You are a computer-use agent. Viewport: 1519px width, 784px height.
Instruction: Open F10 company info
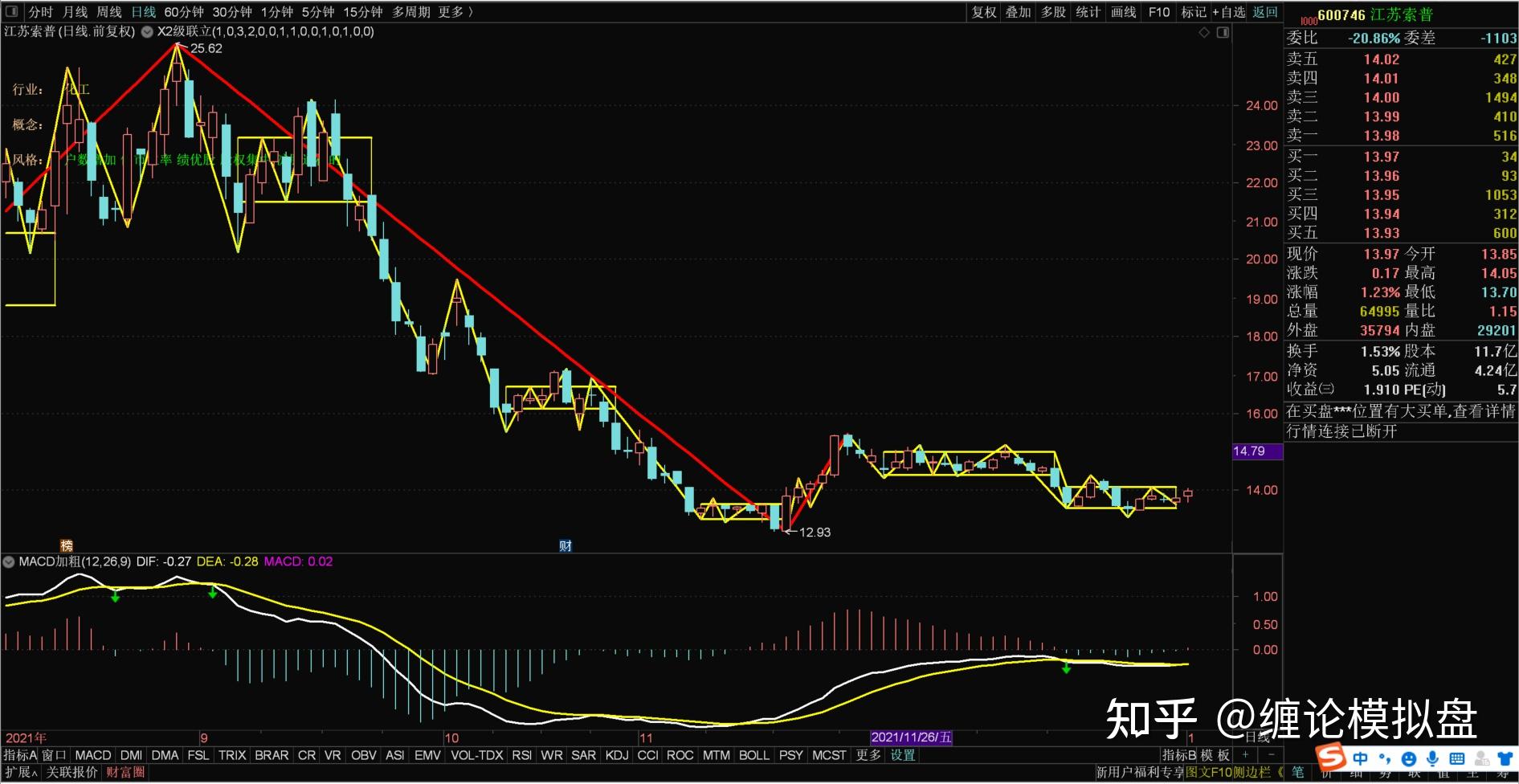click(1159, 12)
